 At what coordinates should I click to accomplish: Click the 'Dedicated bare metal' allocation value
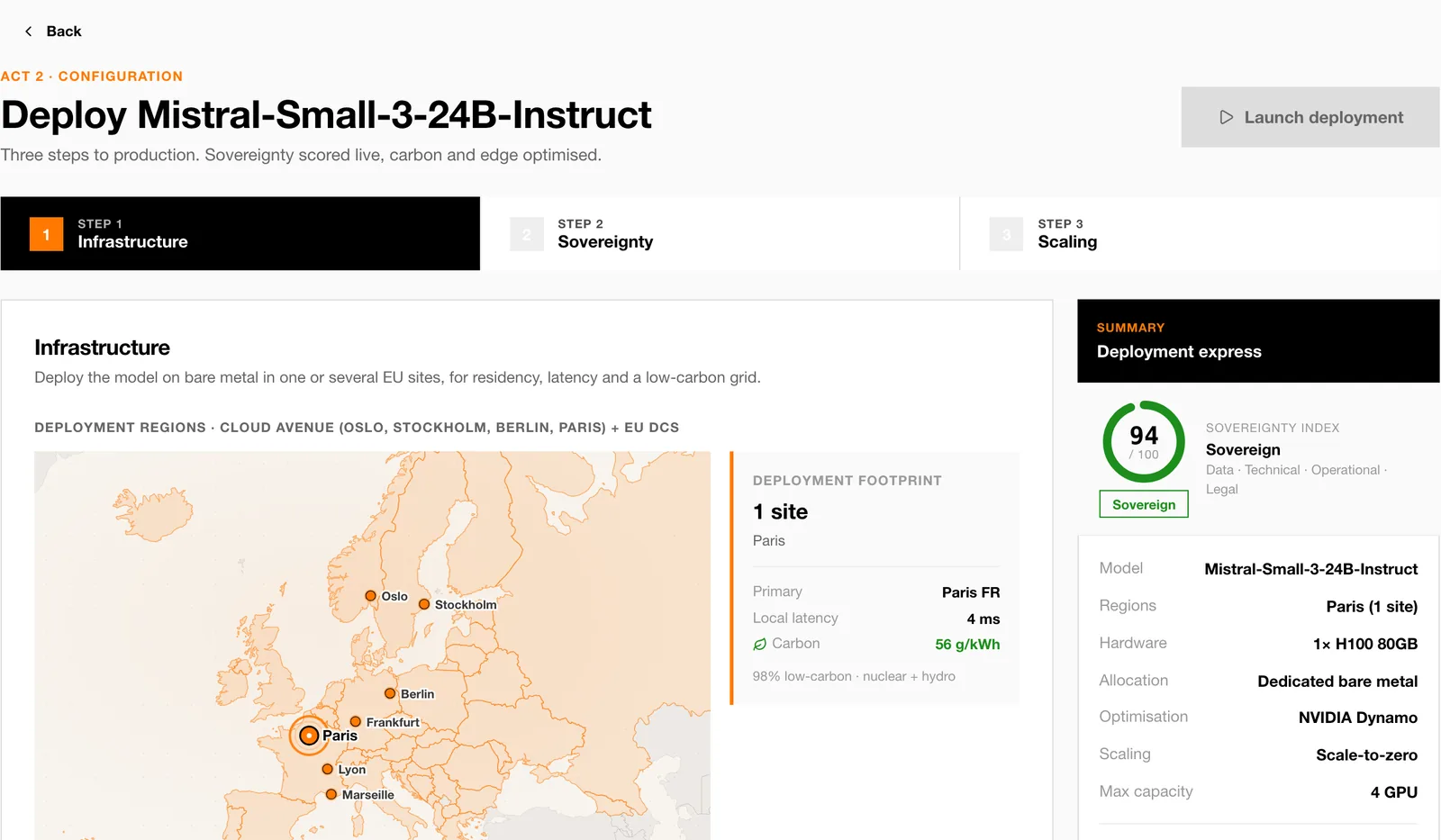1337,682
